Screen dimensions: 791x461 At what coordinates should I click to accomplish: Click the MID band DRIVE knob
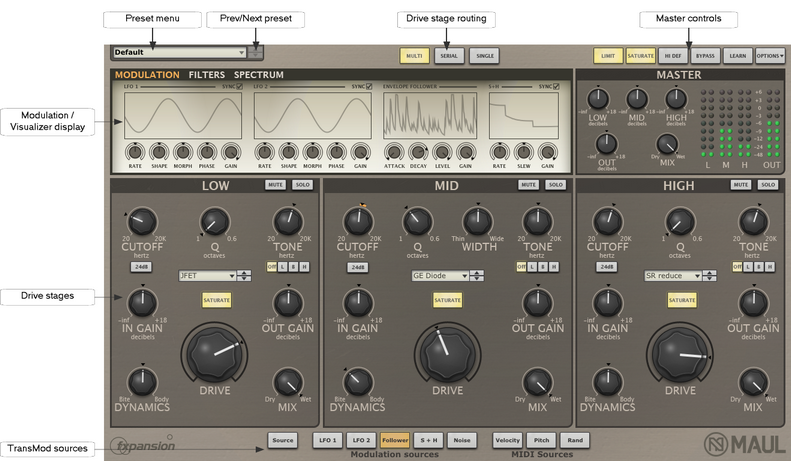[447, 353]
